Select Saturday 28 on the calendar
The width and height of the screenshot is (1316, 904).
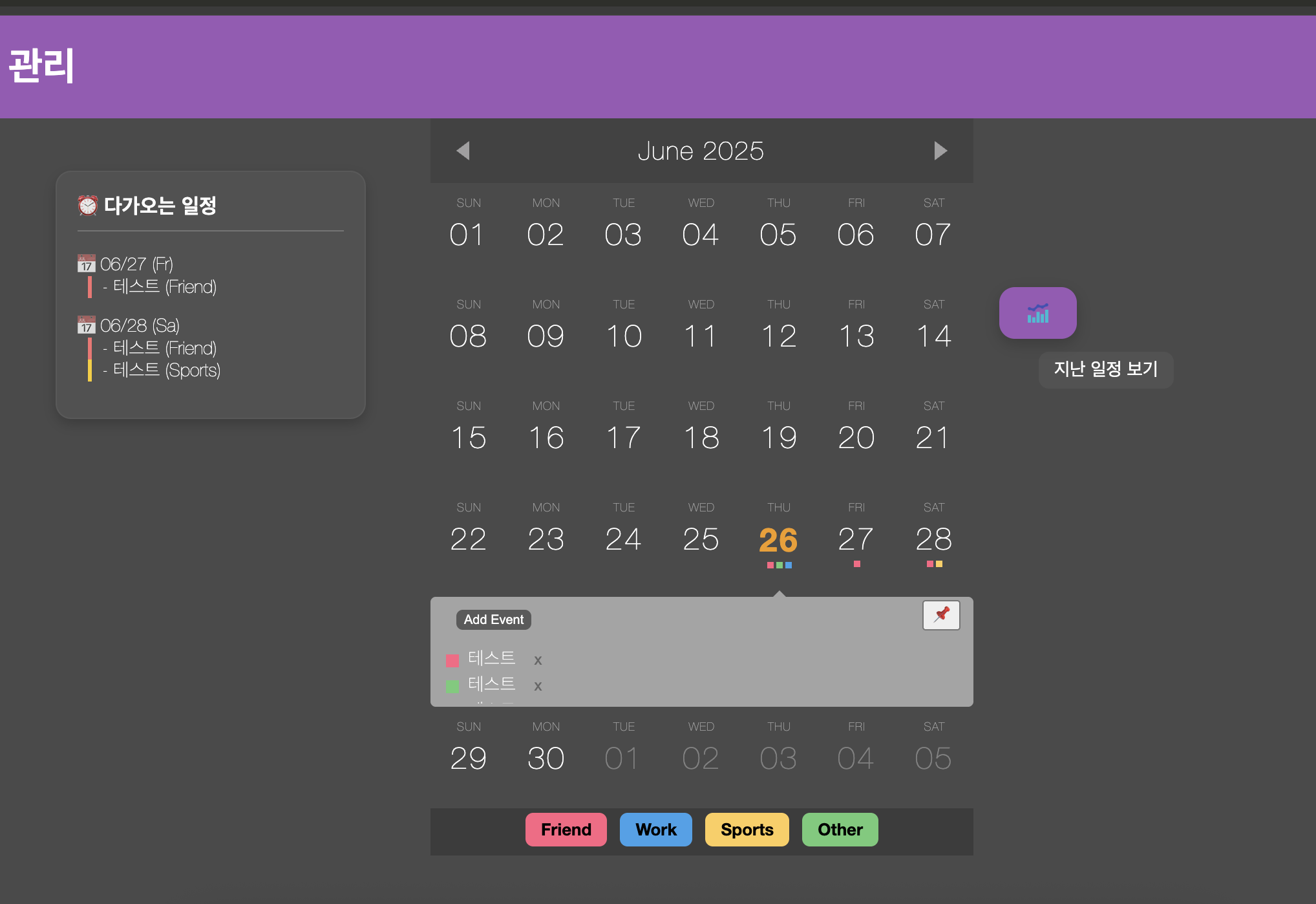pyautogui.click(x=933, y=540)
